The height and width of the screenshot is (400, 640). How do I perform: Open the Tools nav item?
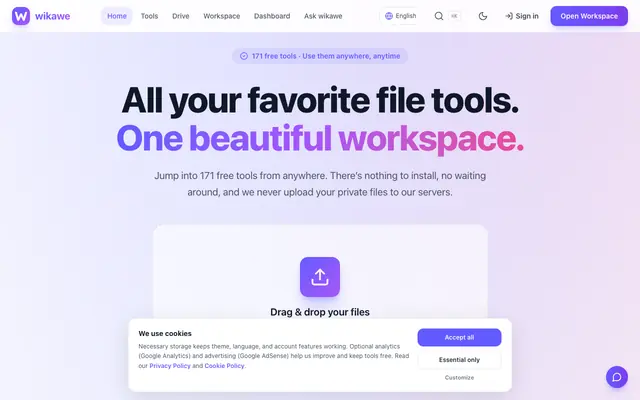click(149, 16)
